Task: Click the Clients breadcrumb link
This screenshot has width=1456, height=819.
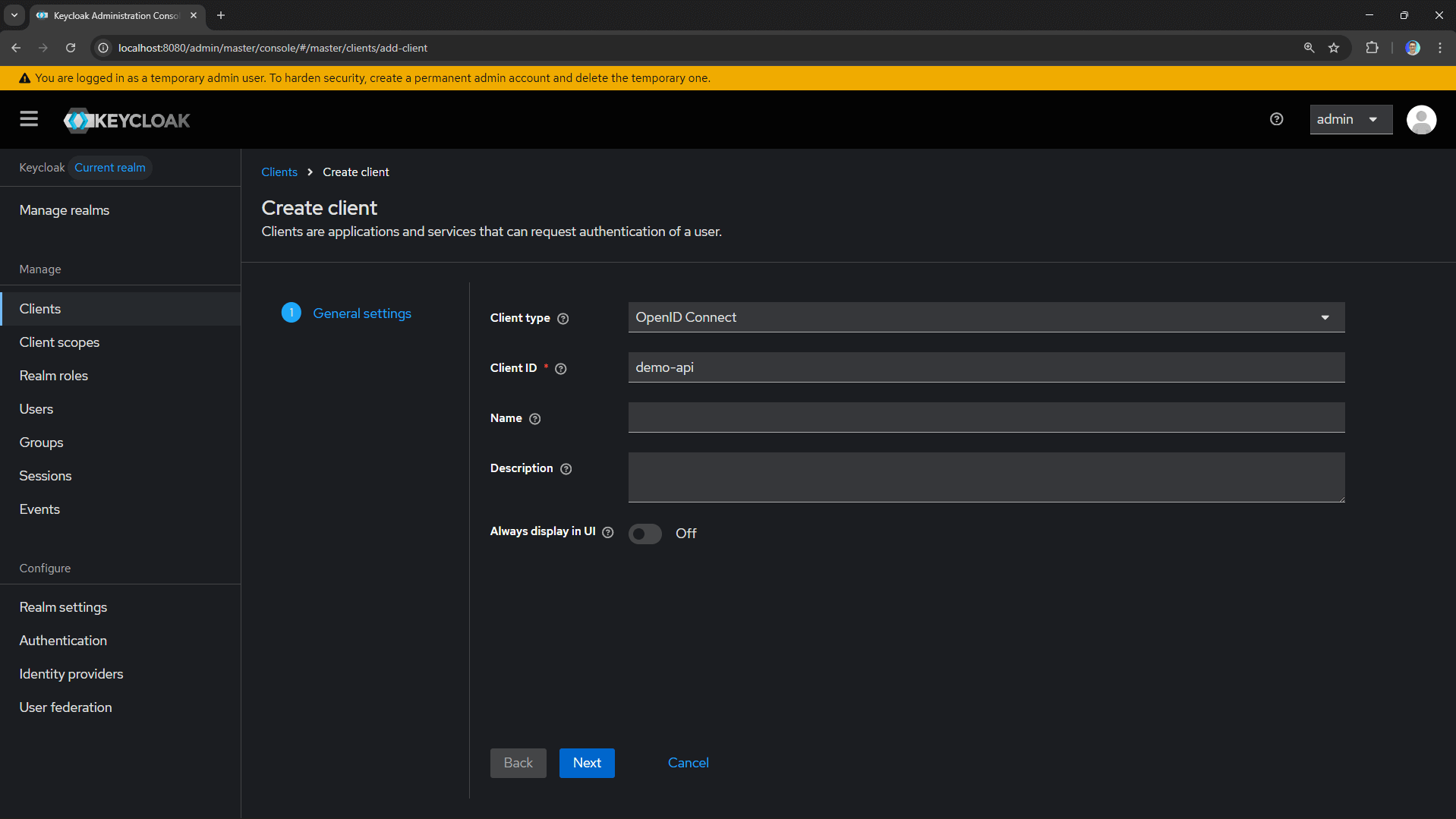Action: (279, 172)
